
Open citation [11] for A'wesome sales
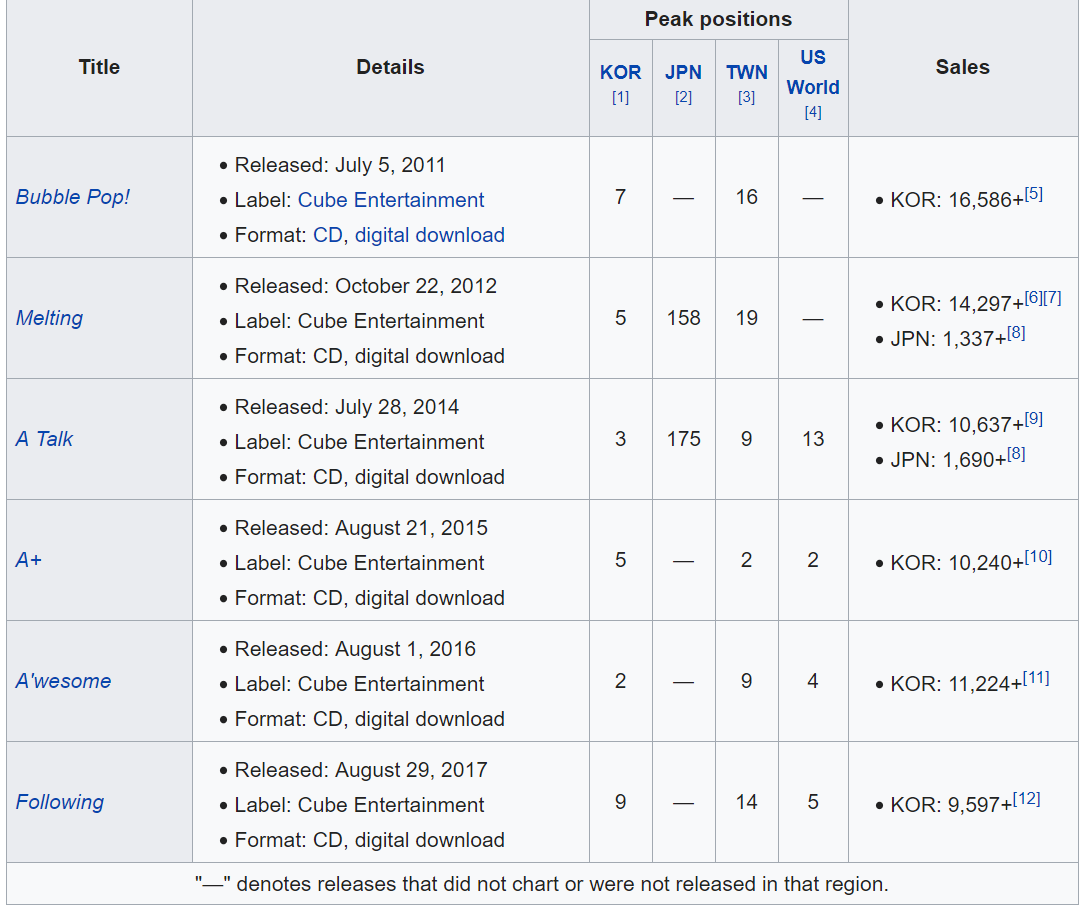[x=1036, y=677]
